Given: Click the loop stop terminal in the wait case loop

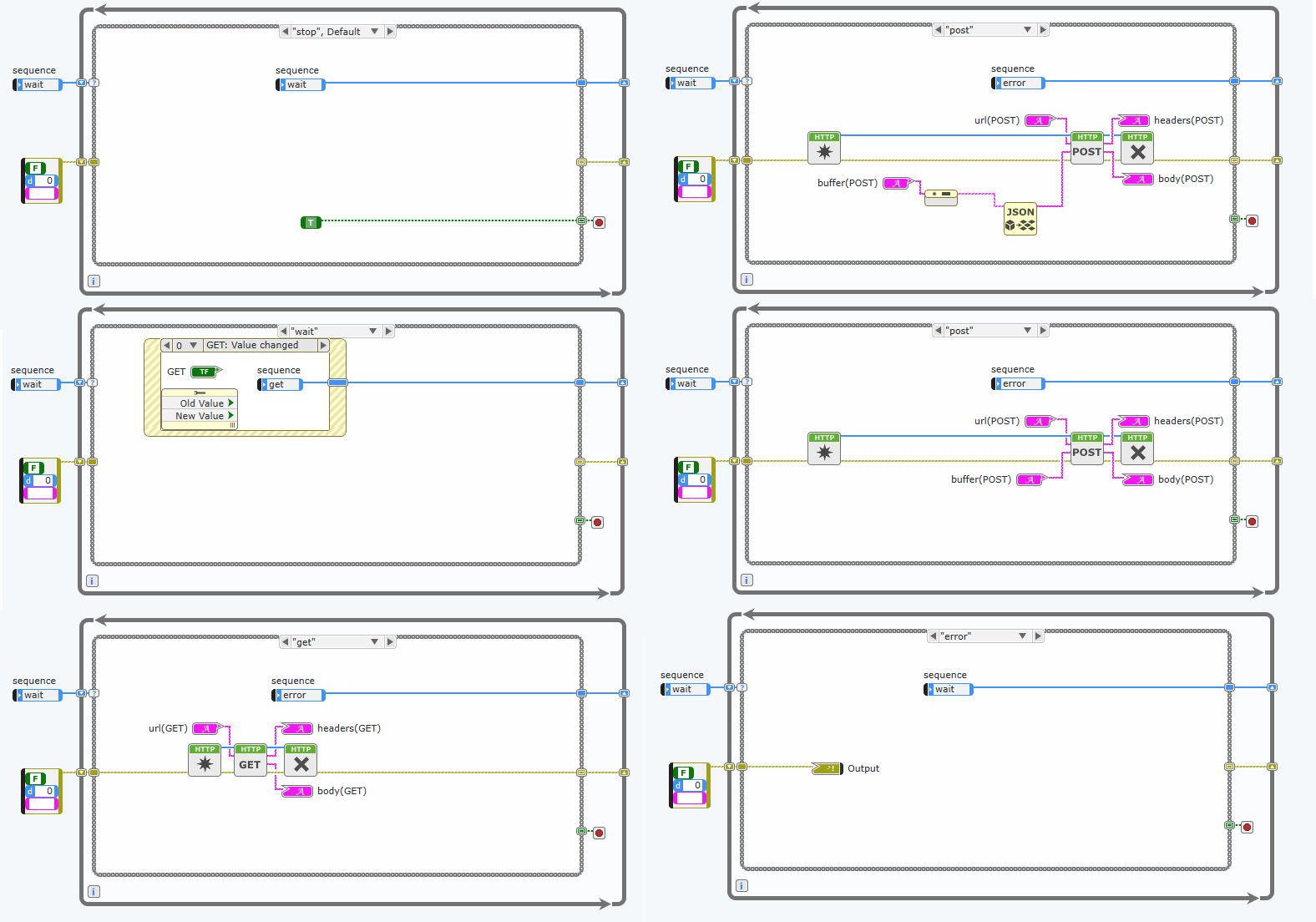Looking at the screenshot, I should (x=597, y=522).
